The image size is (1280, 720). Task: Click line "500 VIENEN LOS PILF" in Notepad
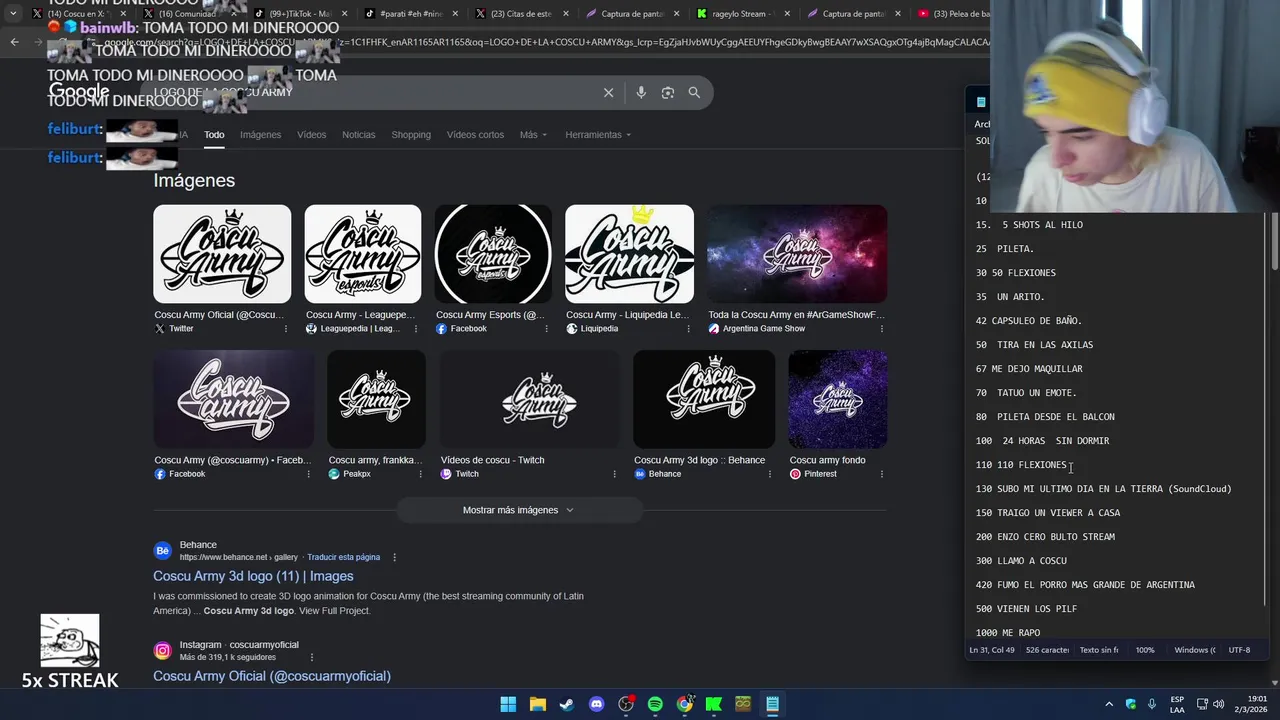click(x=1026, y=609)
